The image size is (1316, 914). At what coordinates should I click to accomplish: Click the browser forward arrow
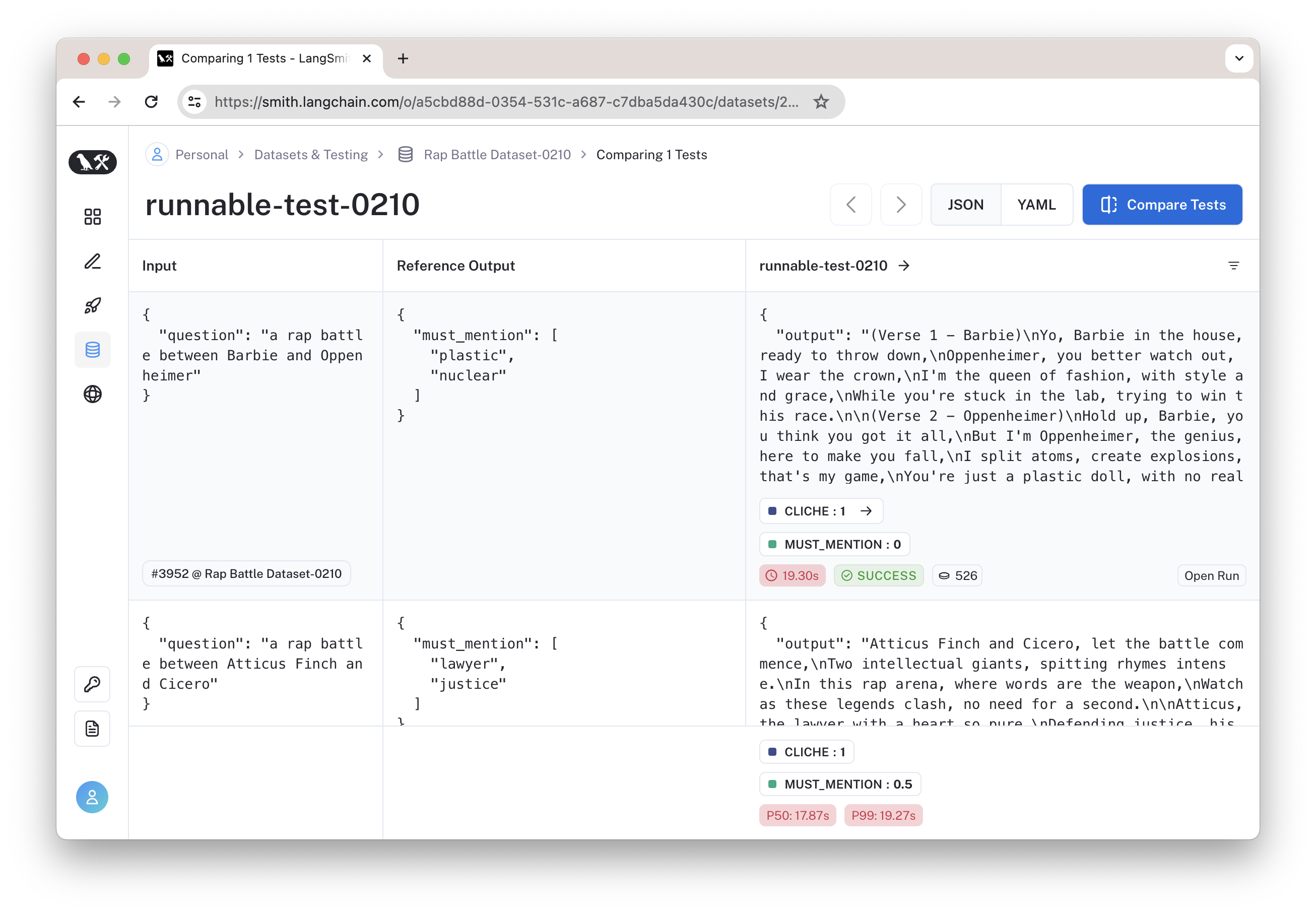(x=114, y=102)
